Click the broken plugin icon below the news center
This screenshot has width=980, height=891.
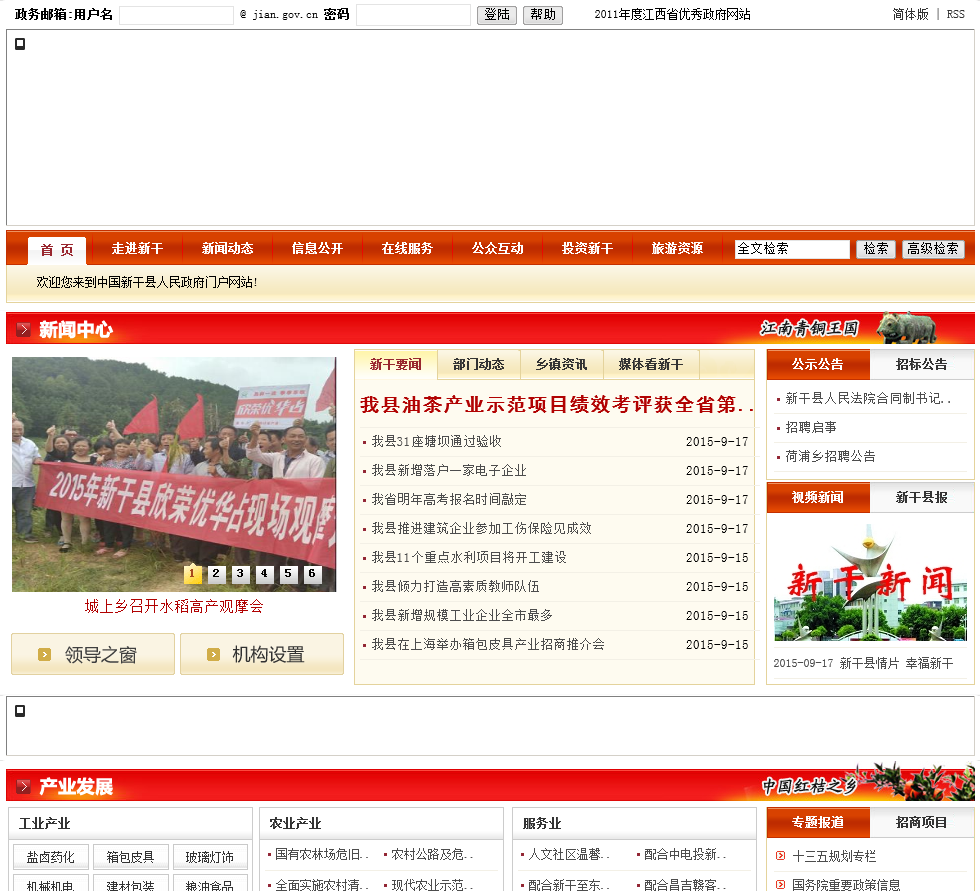[x=20, y=711]
